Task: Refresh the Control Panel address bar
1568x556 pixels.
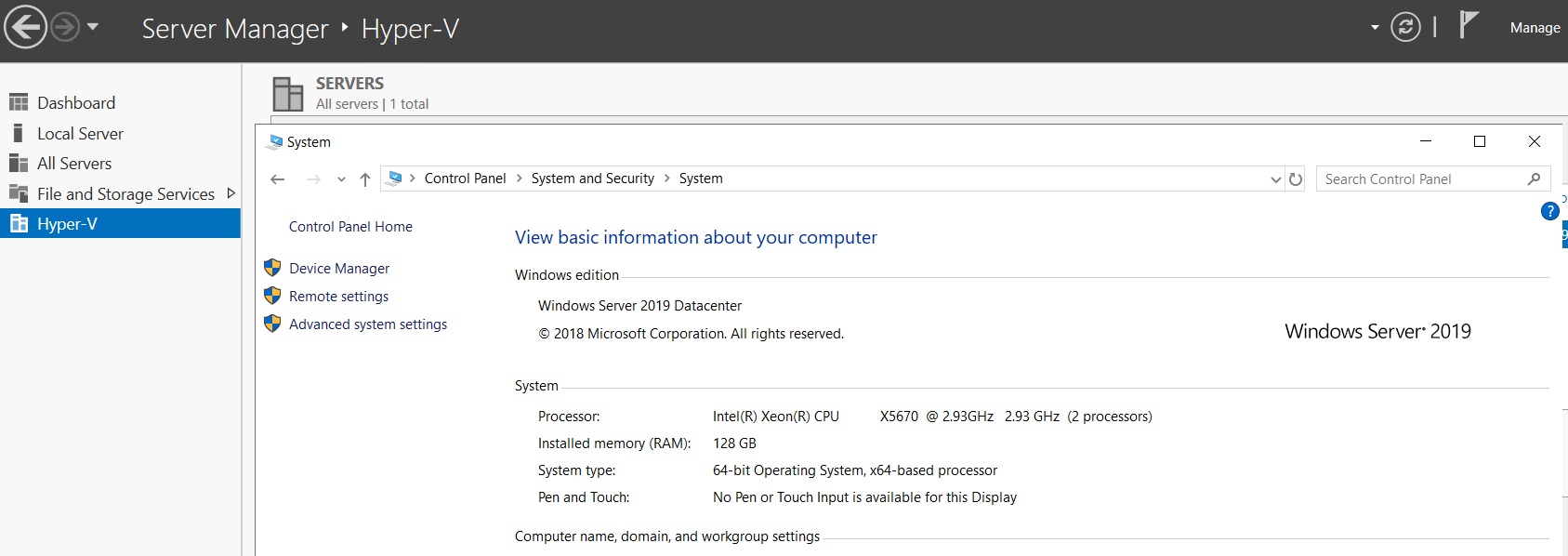Action: pos(1296,179)
